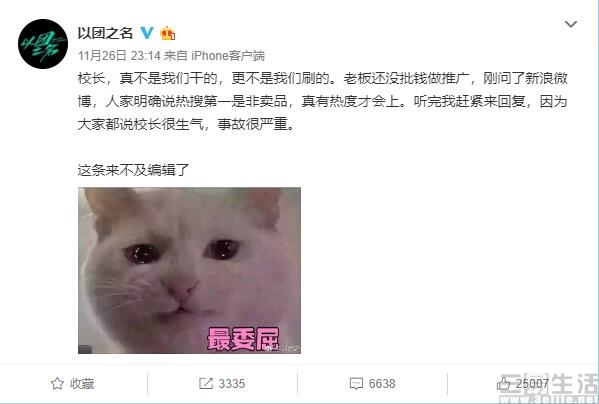Click the repost share icon

pos(206,383)
